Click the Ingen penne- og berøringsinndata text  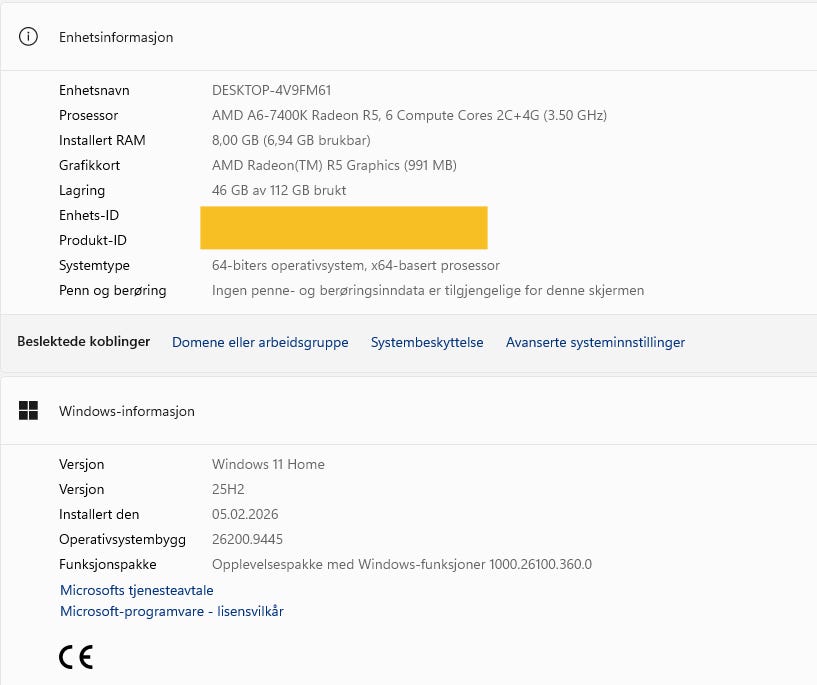tap(428, 290)
